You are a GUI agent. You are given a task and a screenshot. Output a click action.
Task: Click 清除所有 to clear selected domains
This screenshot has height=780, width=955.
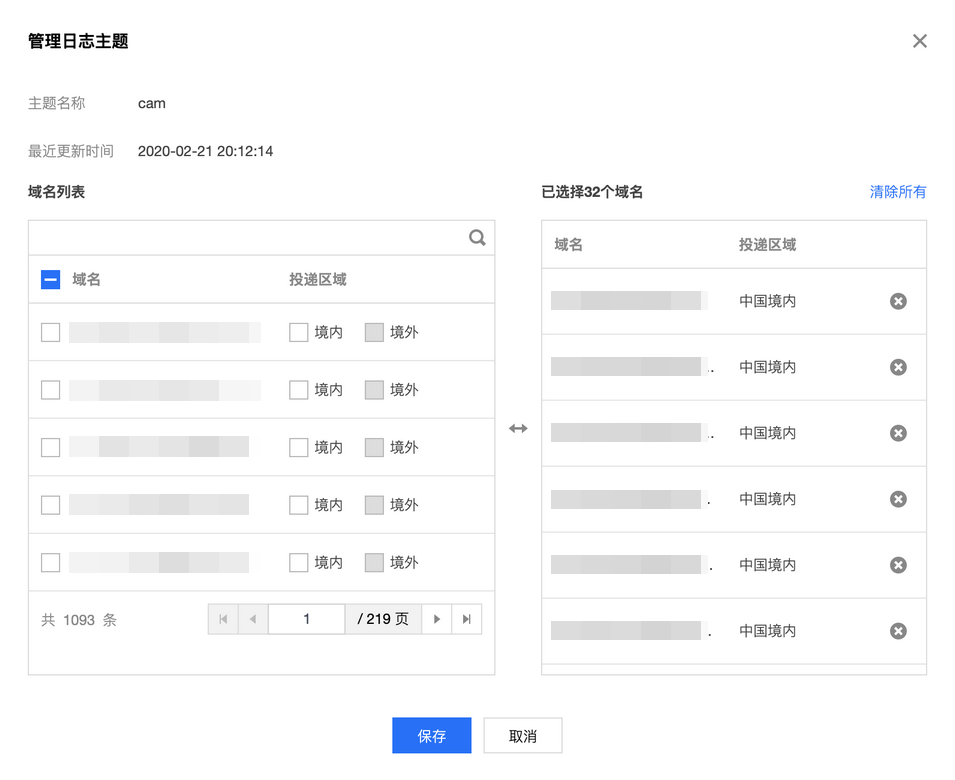pyautogui.click(x=897, y=192)
